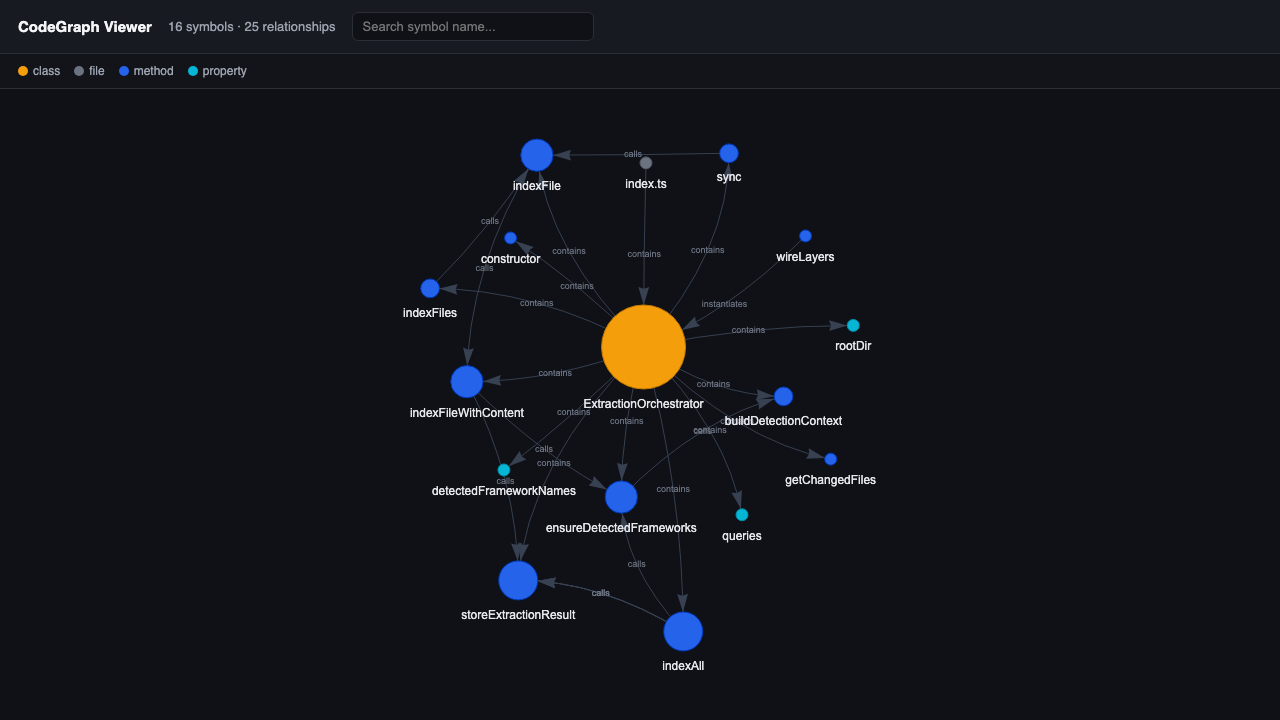
Task: Select the getChangedFiles method node
Action: coord(830,459)
